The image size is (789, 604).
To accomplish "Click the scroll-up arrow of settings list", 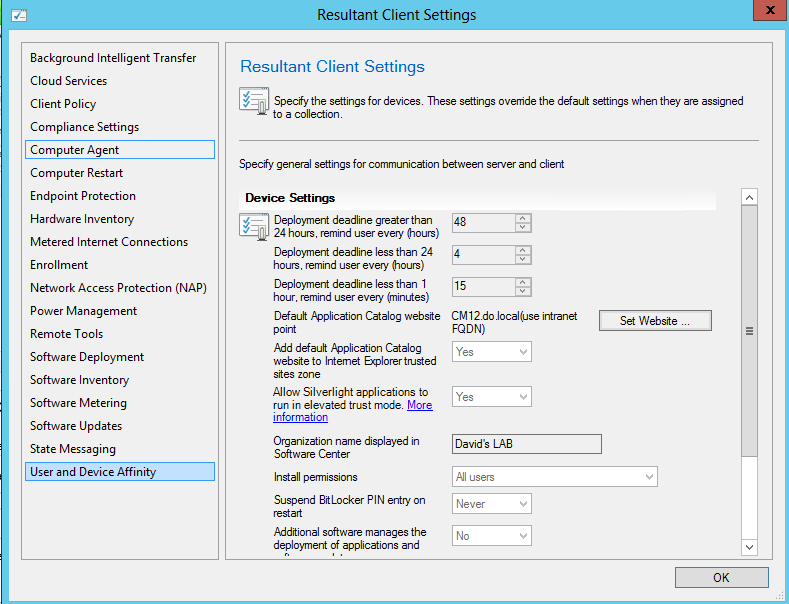I will (749, 197).
